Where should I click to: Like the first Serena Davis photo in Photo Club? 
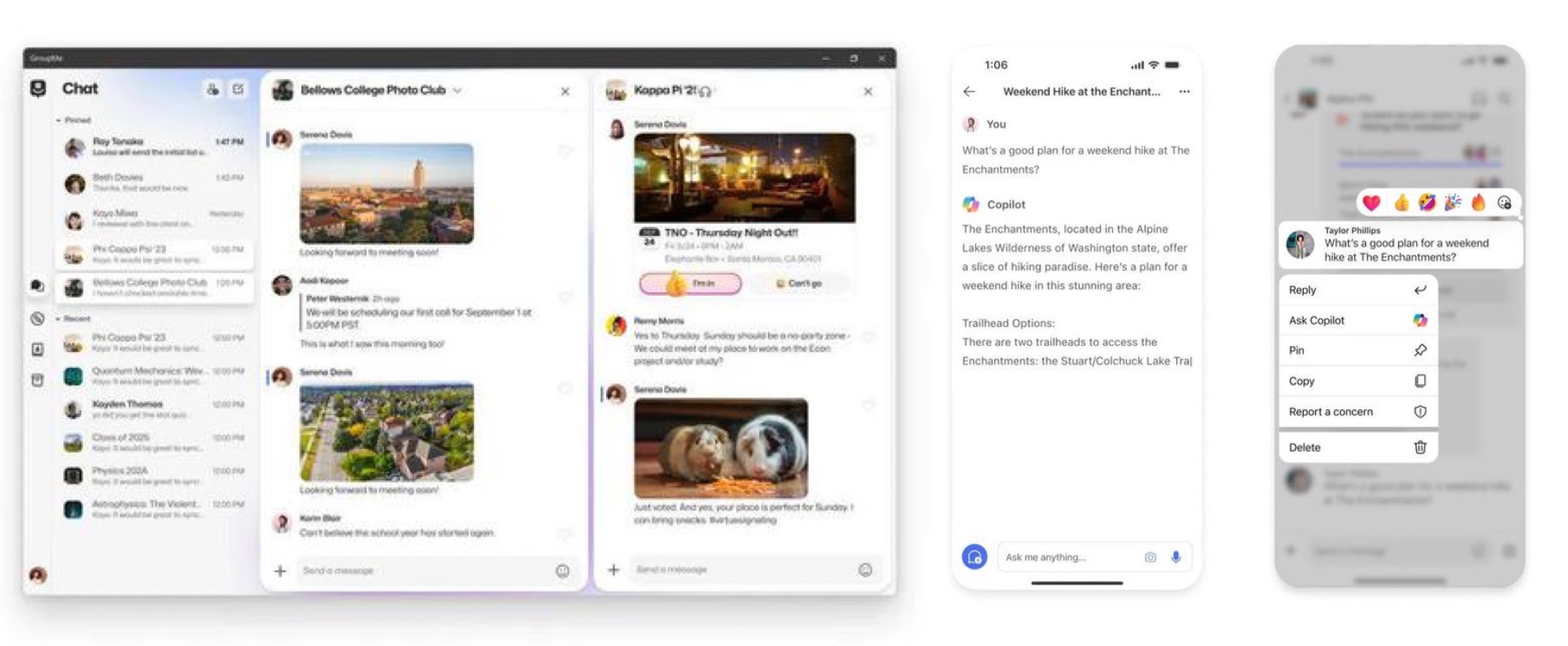(564, 152)
